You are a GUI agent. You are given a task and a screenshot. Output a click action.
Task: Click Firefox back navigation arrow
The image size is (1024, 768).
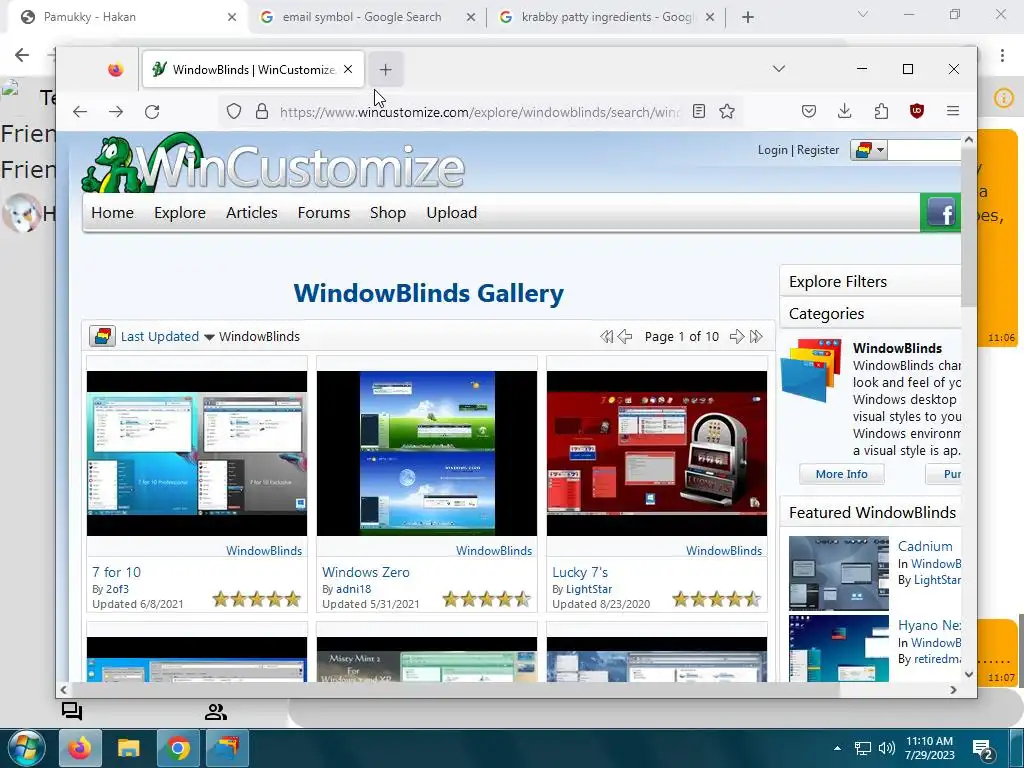point(80,112)
